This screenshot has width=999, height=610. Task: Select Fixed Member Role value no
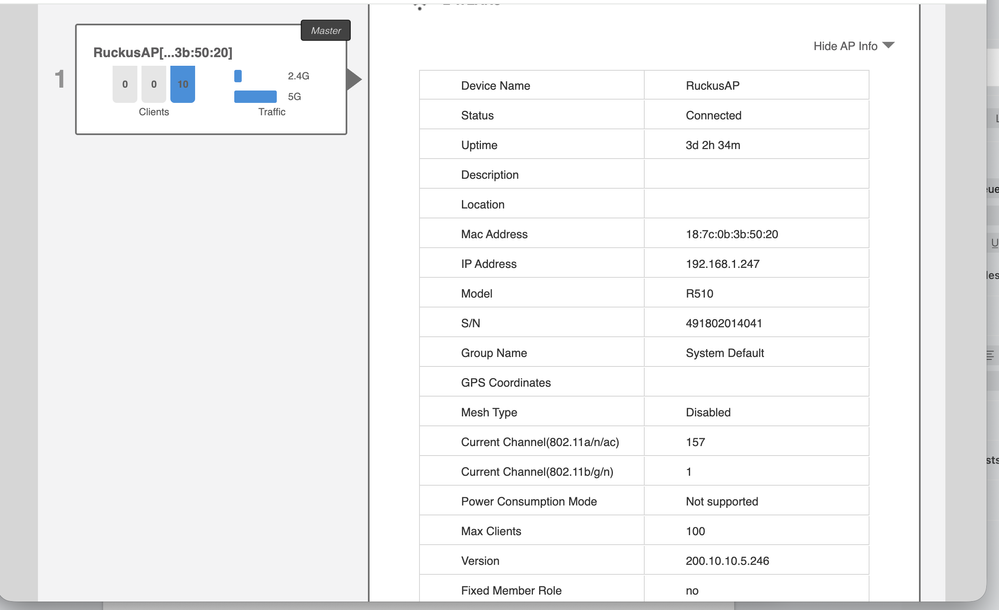coord(692,591)
